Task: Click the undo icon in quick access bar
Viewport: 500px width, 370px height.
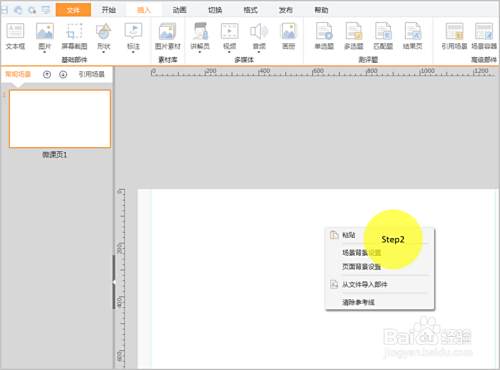Action: click(x=18, y=10)
